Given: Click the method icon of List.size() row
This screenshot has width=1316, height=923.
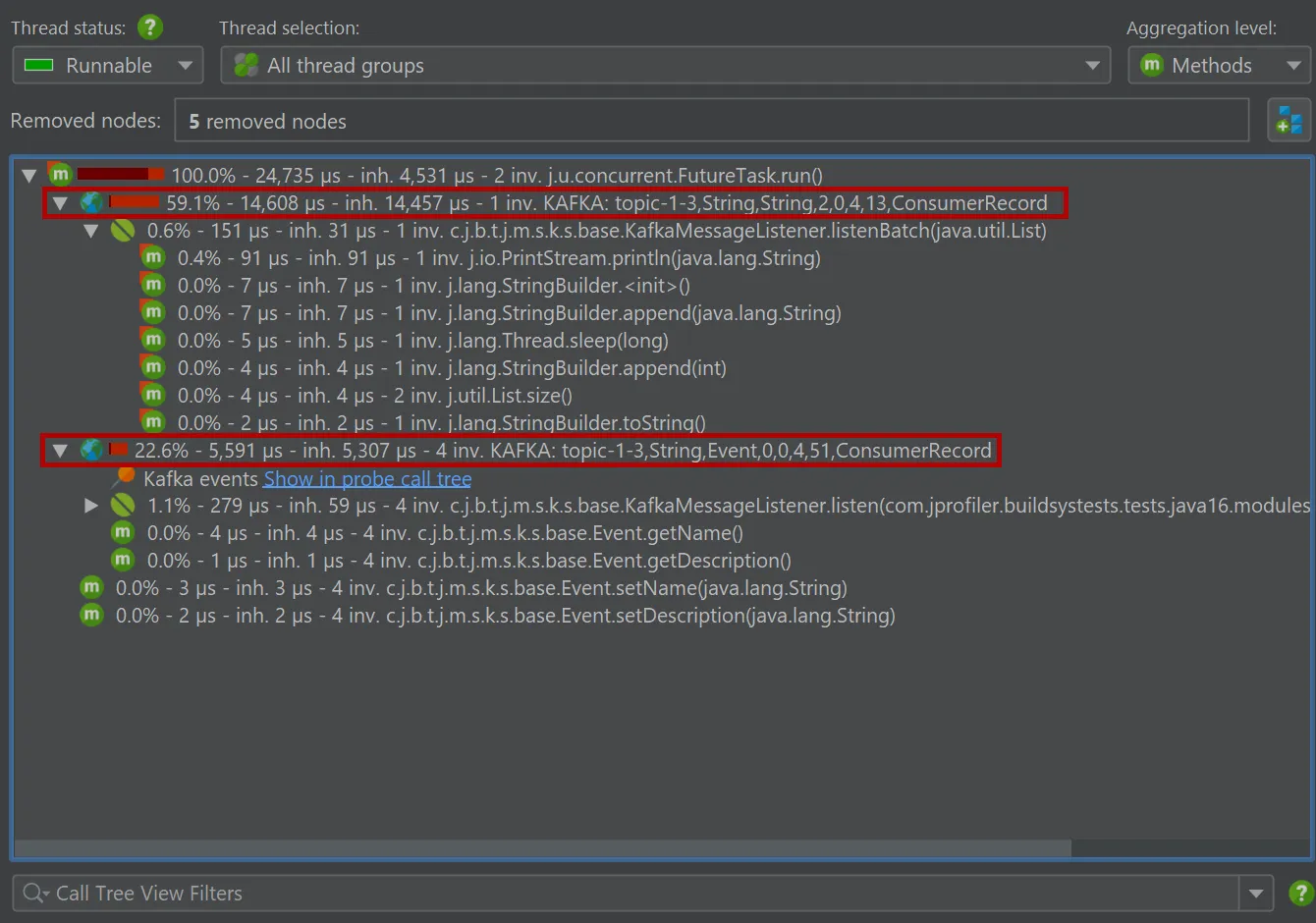Looking at the screenshot, I should point(153,395).
